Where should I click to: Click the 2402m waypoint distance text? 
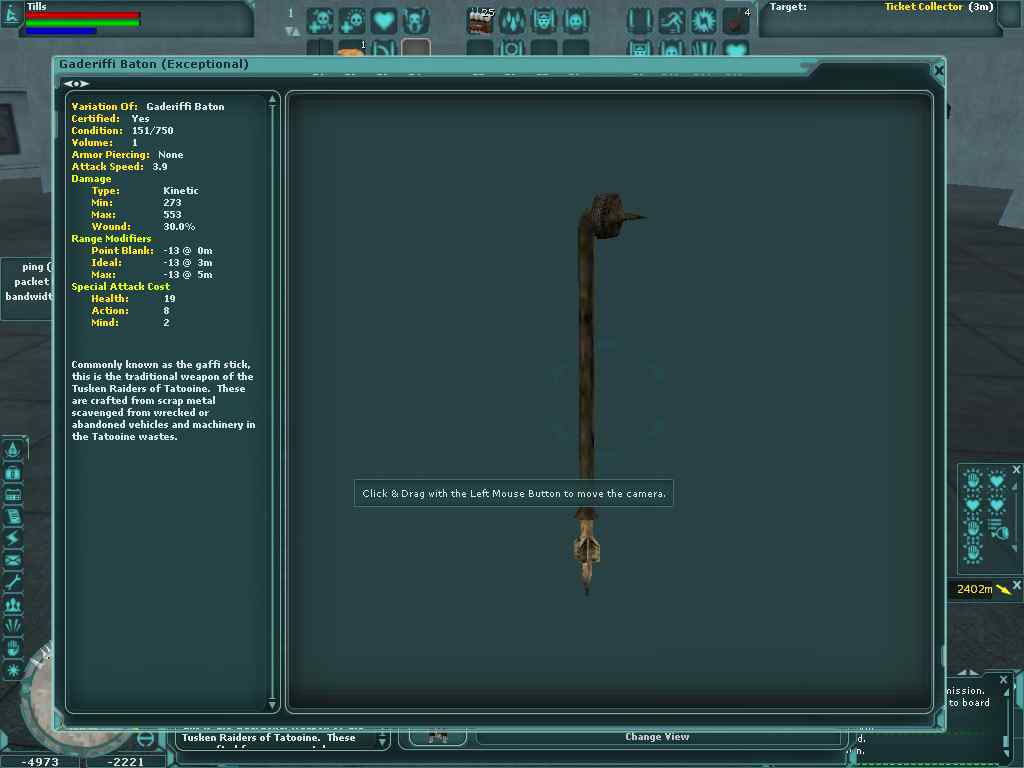[974, 589]
